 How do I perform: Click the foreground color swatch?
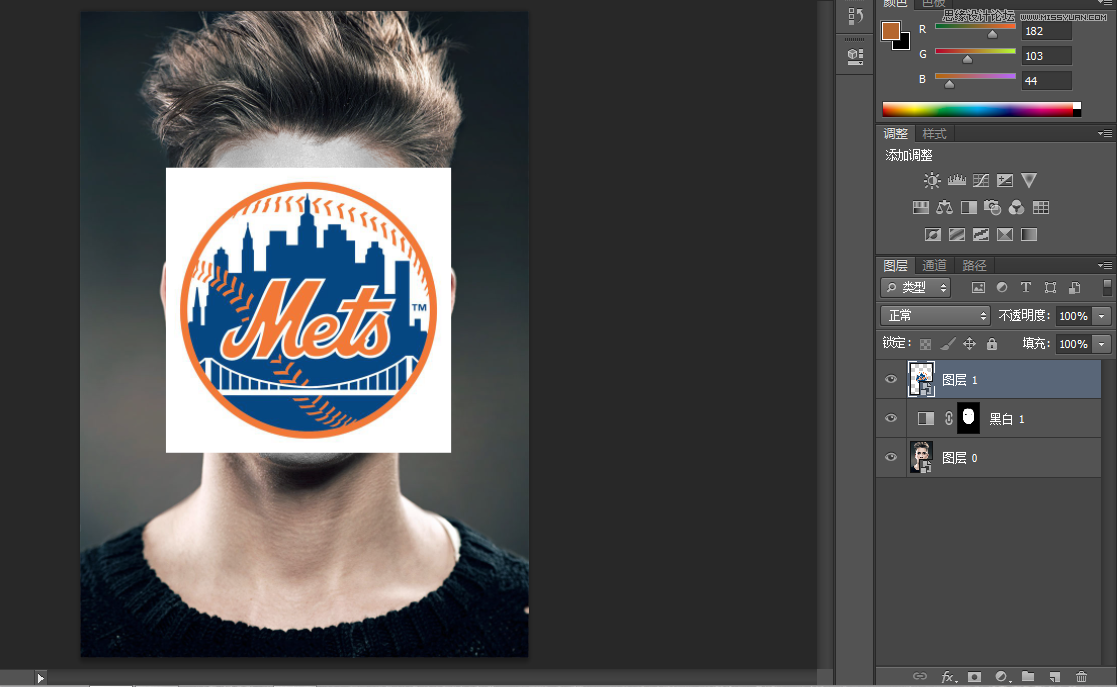(x=890, y=31)
